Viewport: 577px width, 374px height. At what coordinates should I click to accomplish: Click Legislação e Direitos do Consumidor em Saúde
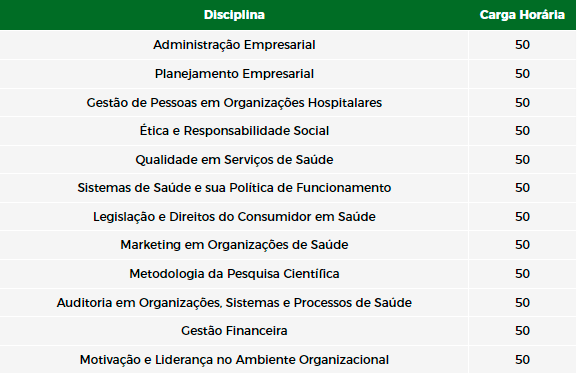234,216
